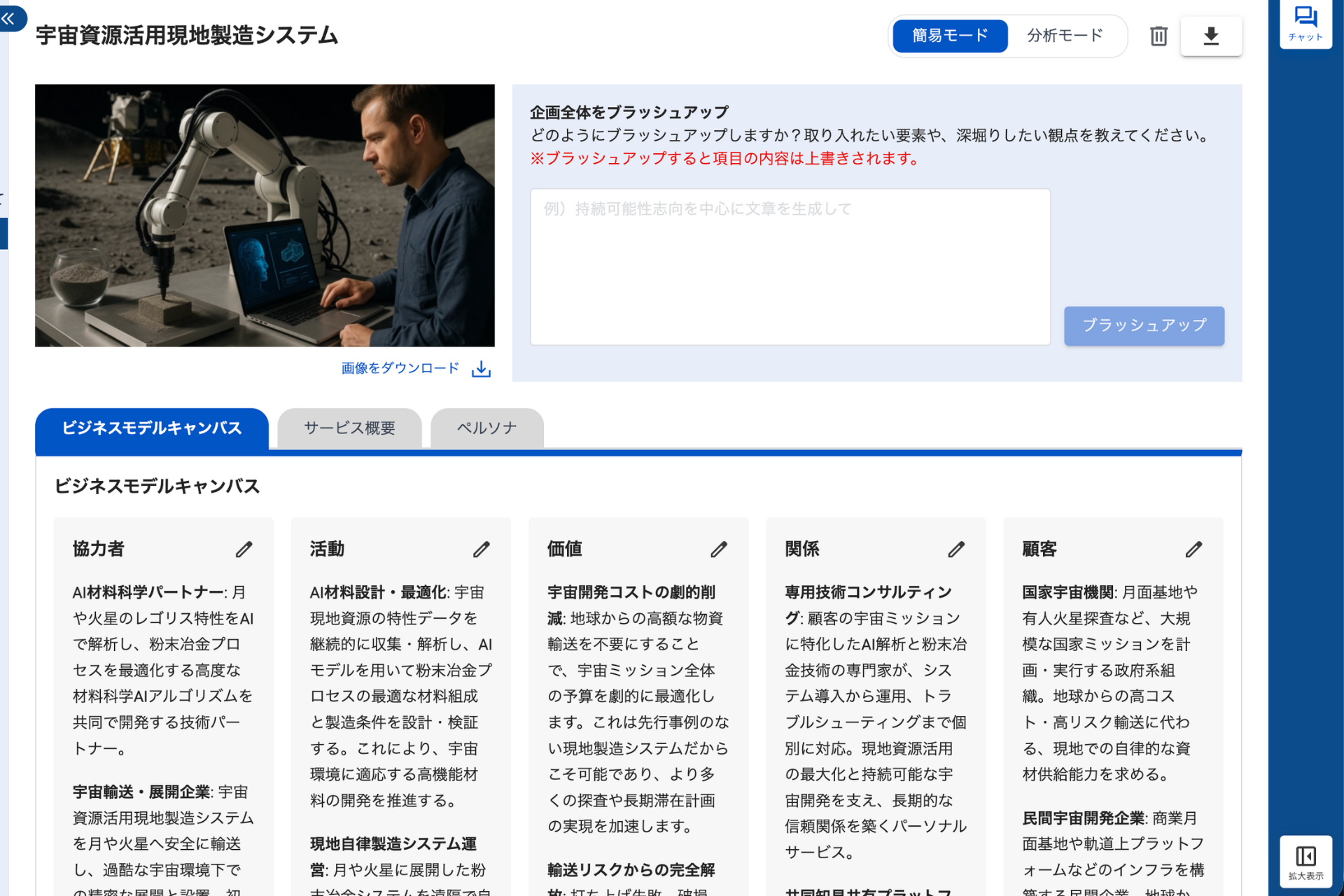Open the サービス概要 tab
The height and width of the screenshot is (896, 1344).
349,428
